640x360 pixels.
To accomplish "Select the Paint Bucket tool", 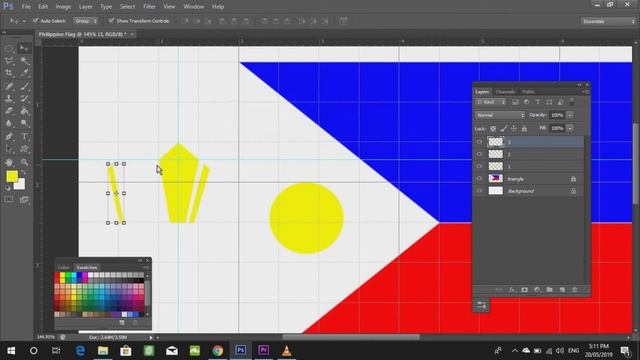I will click(x=24, y=111).
